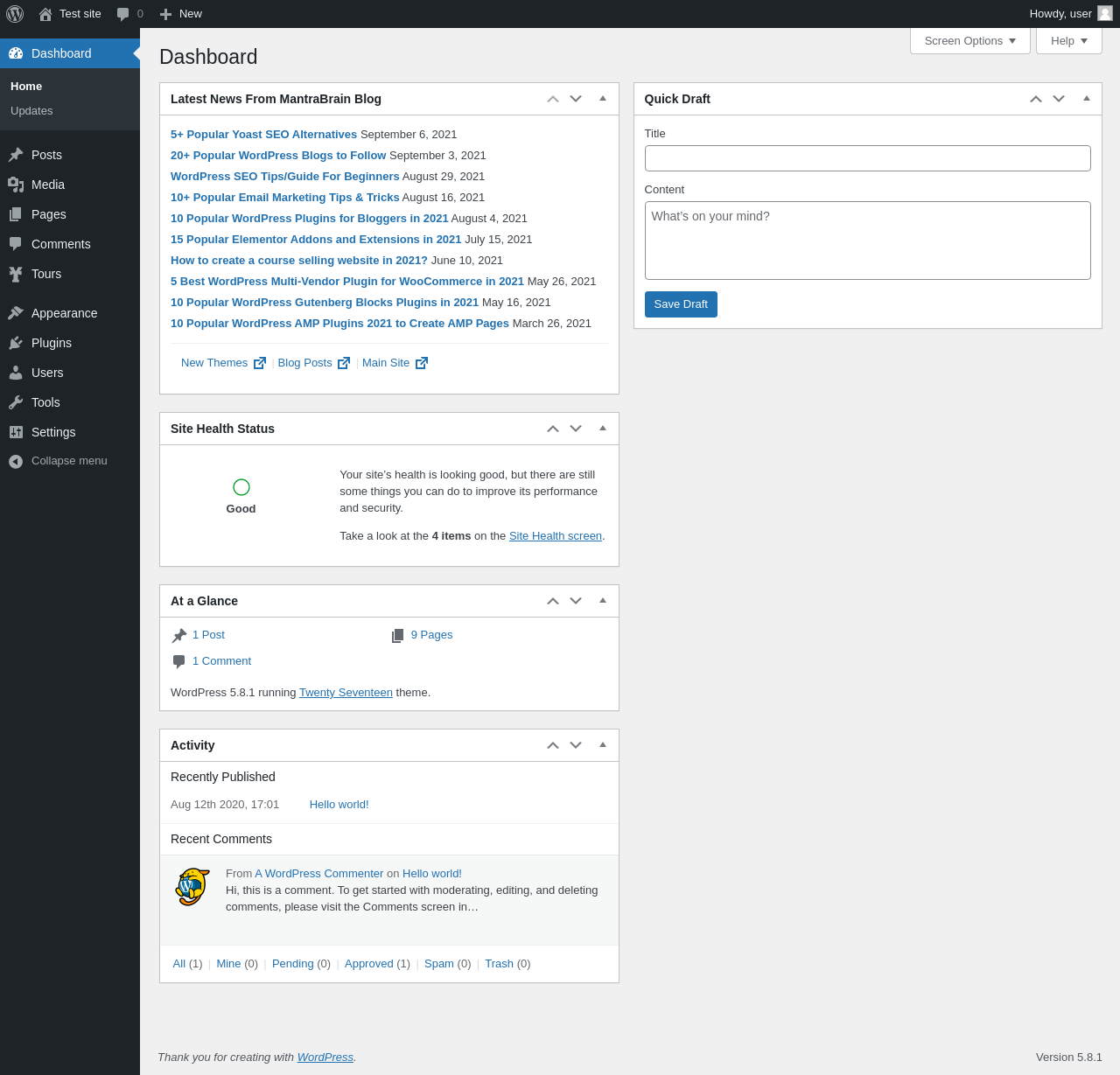Open the Site Health screen link

pos(556,536)
